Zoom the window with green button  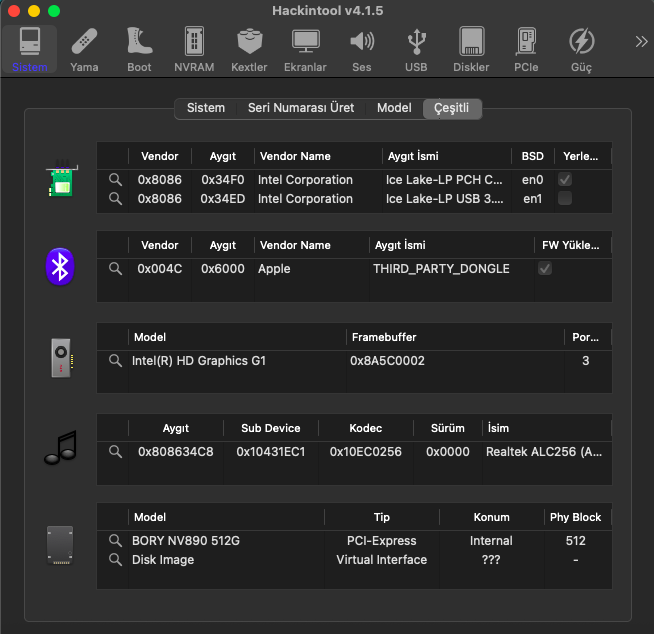pos(54,10)
